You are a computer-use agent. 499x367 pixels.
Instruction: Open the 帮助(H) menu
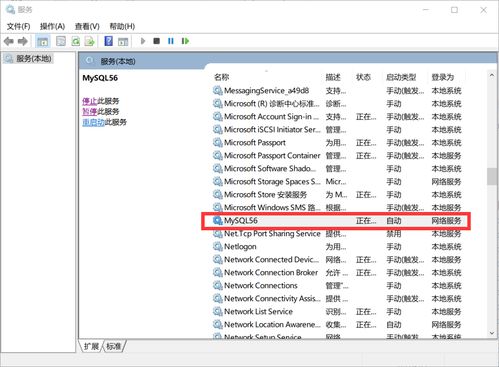pyautogui.click(x=122, y=26)
